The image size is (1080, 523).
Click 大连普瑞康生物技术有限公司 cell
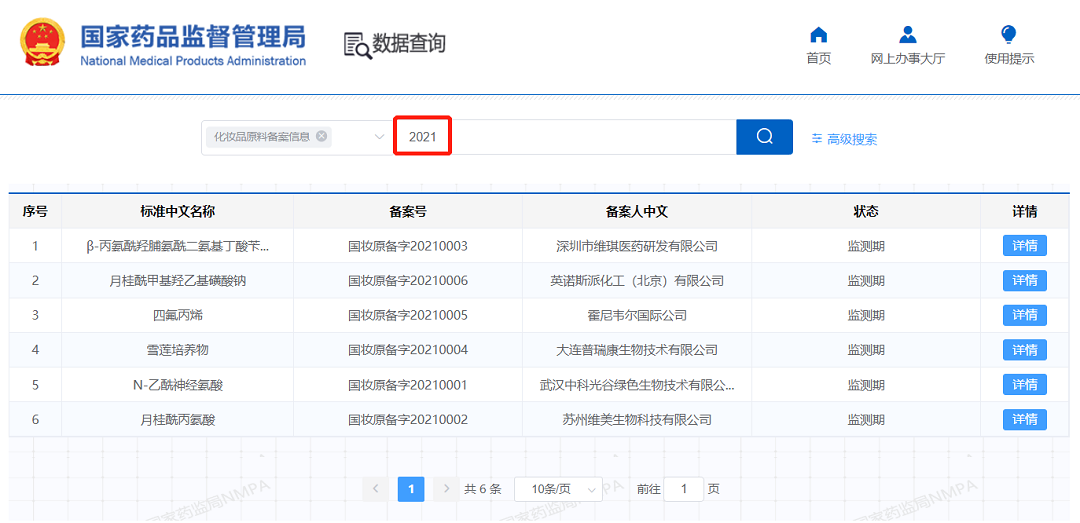click(x=637, y=350)
